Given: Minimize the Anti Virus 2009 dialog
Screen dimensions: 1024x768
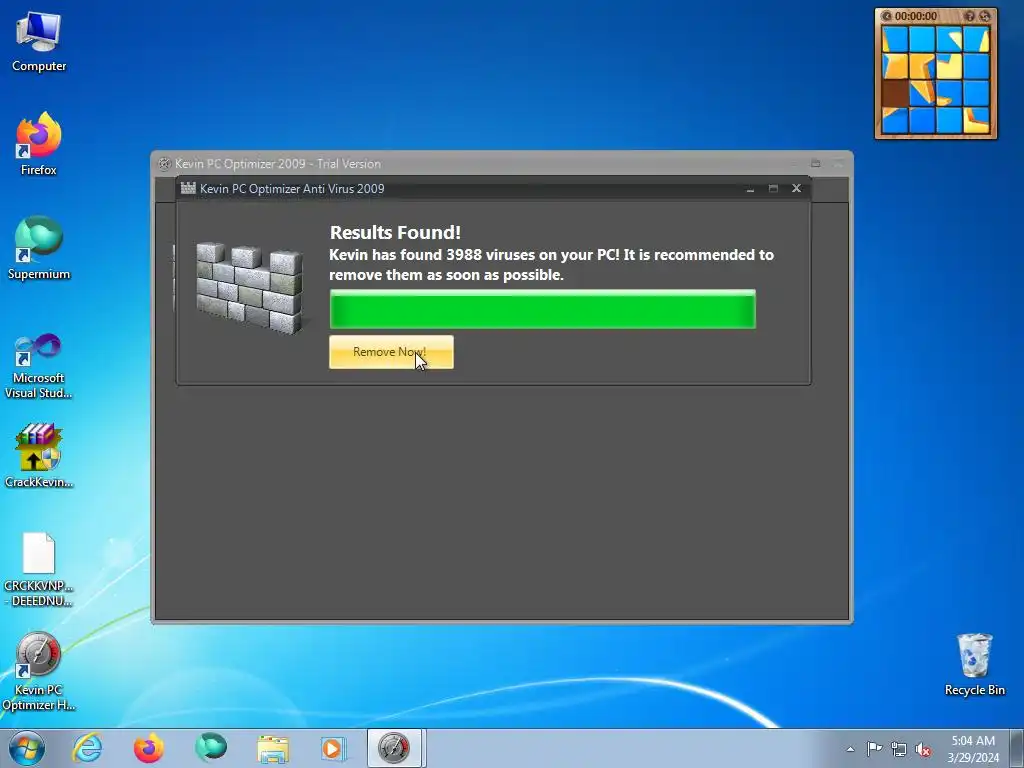Looking at the screenshot, I should click(x=750, y=188).
